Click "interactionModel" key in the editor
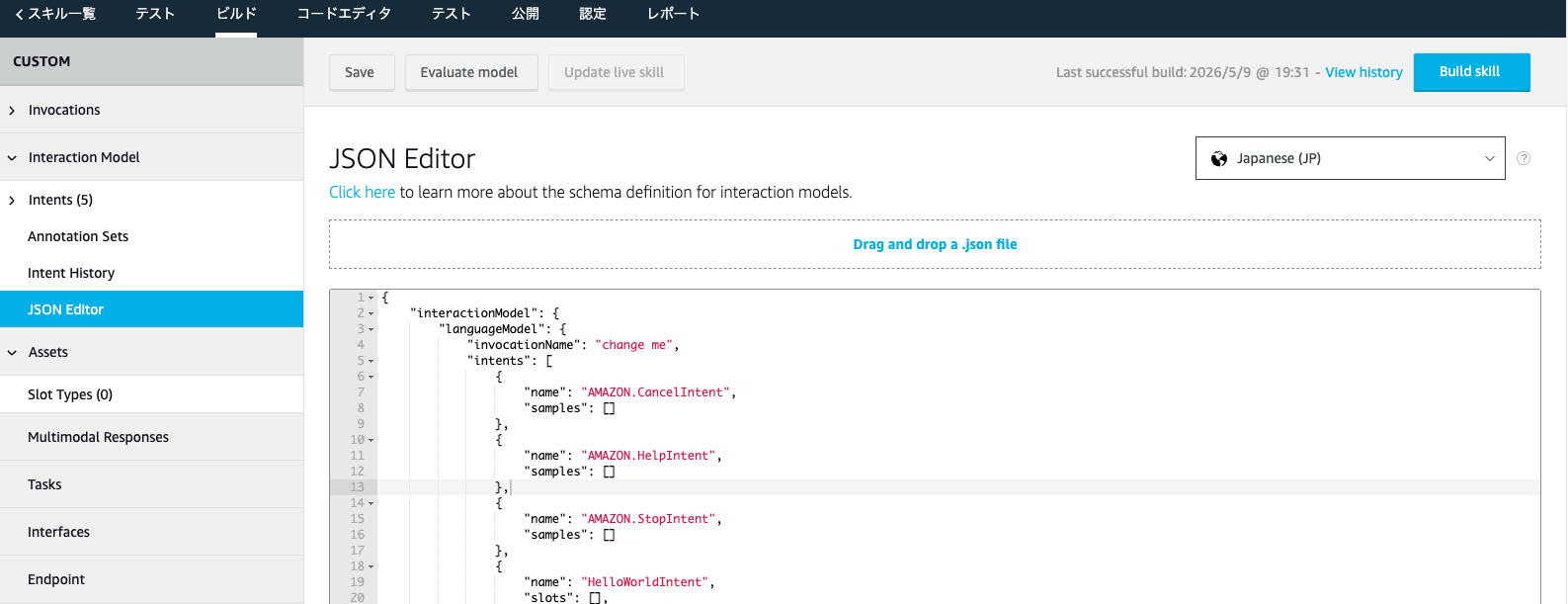The height and width of the screenshot is (604, 1568). [x=474, y=313]
